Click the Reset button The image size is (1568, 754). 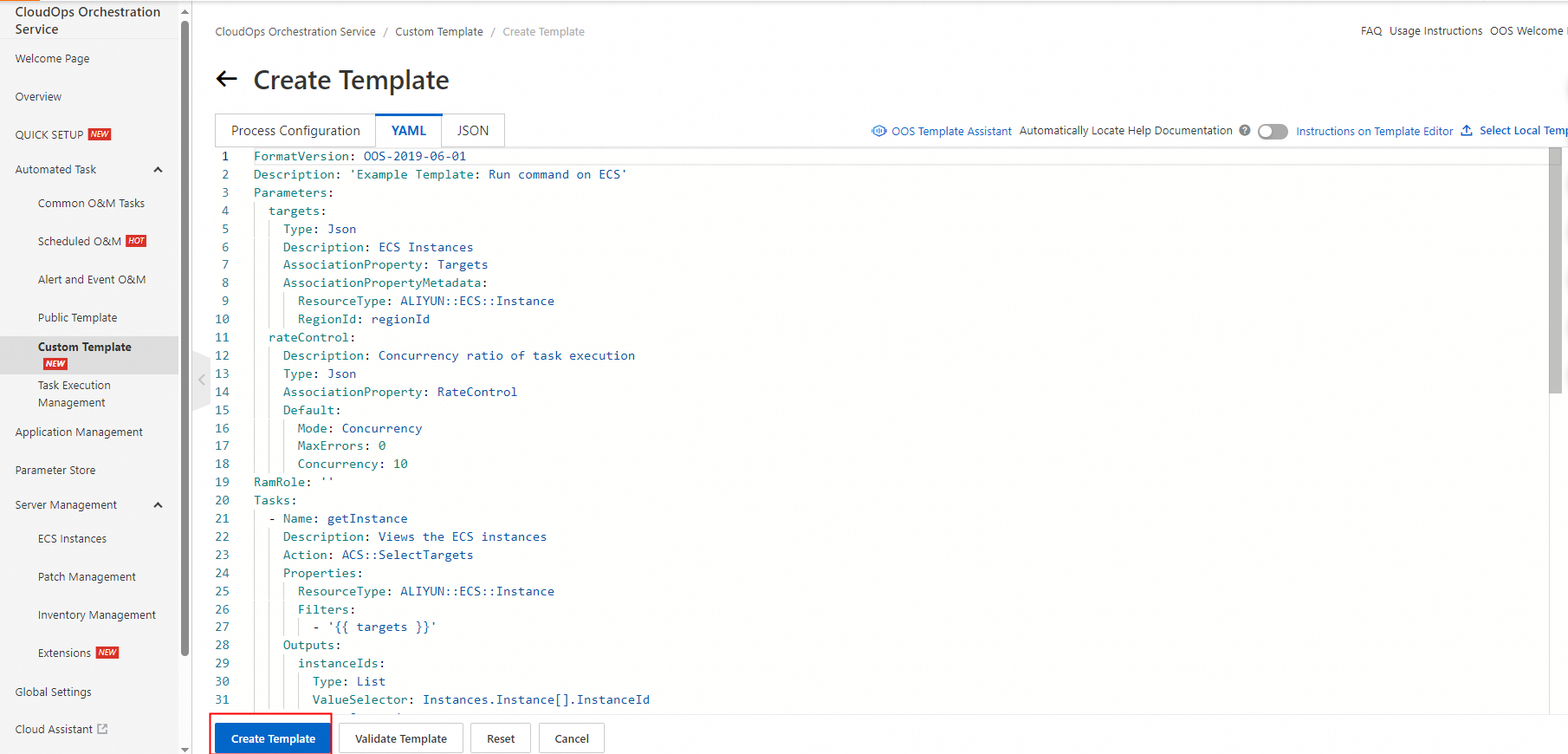tap(501, 738)
